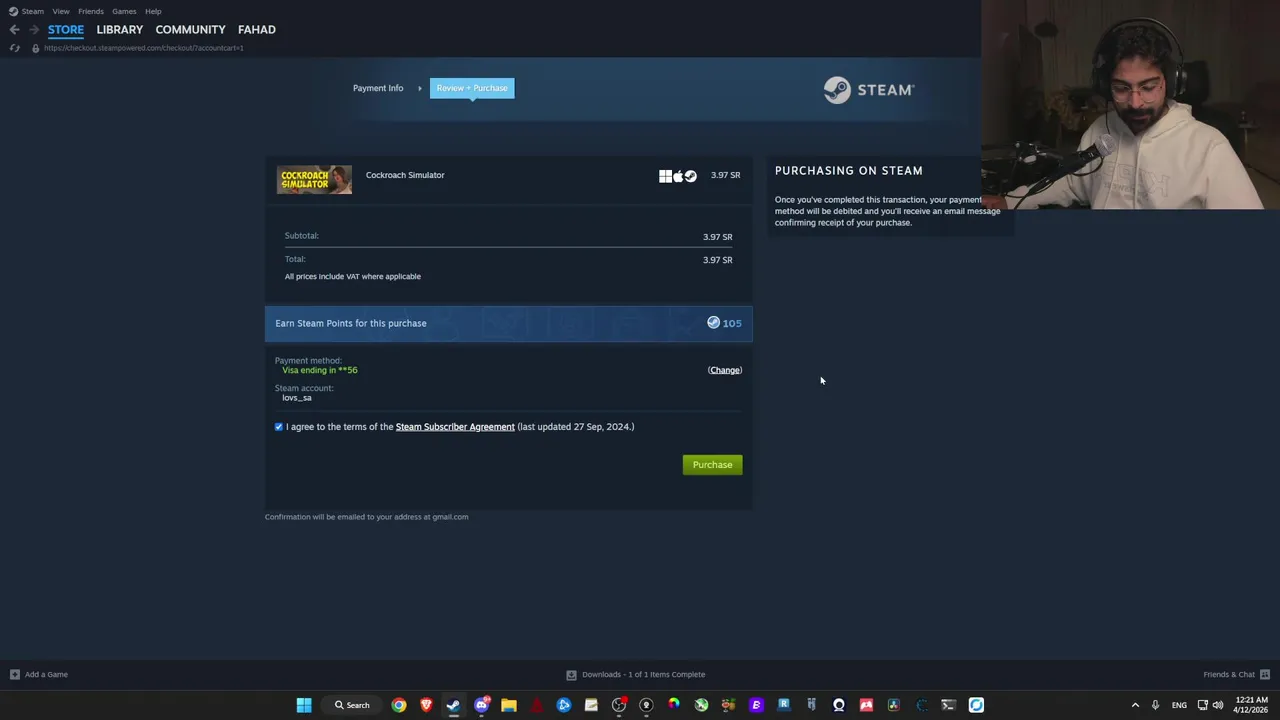The image size is (1280, 720).
Task: Click the ENG language indicator
Action: pos(1179,705)
